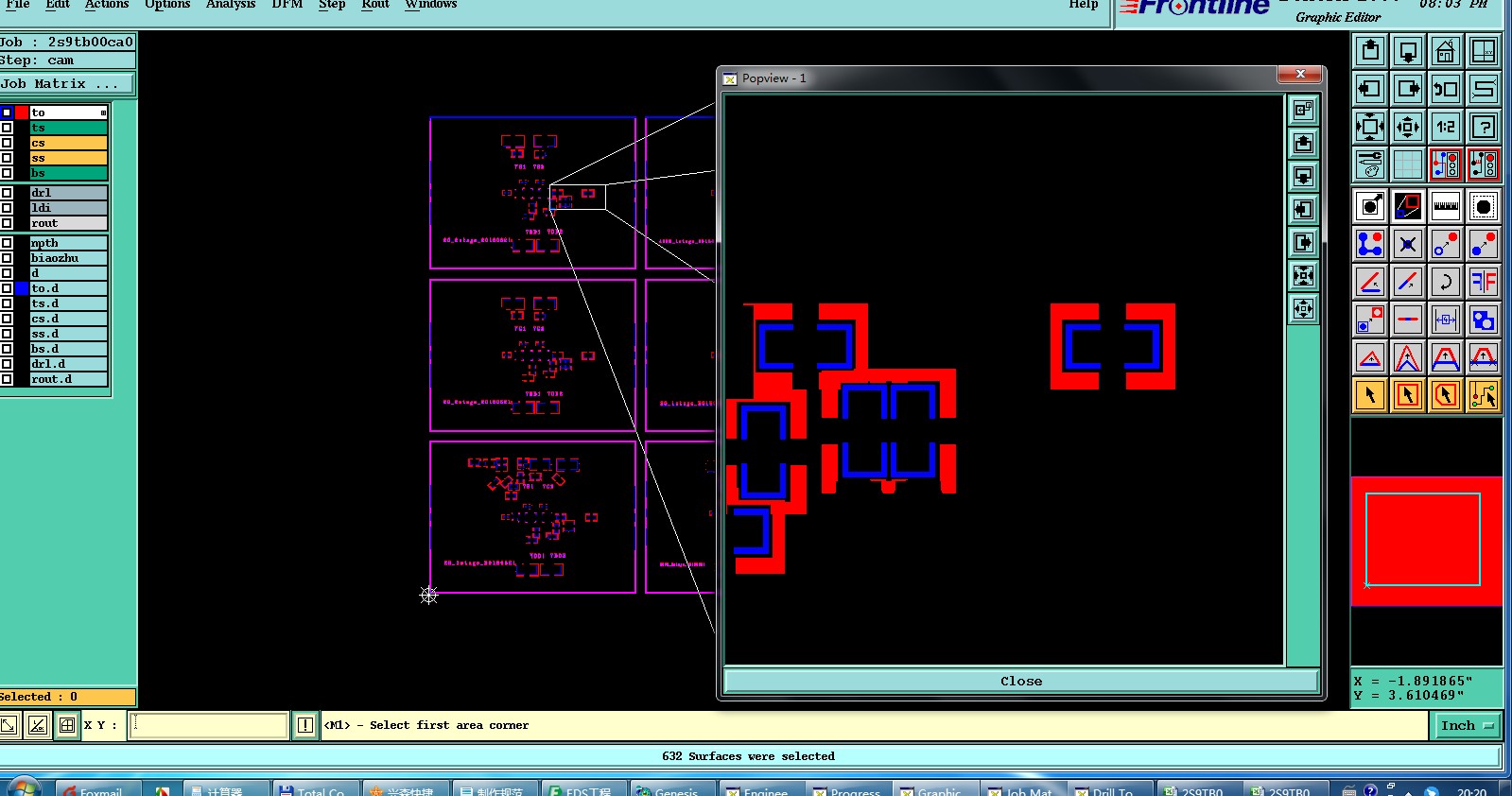Toggle the checkbox for layer drl
Screen dimensions: 1512x796
pyautogui.click(x=7, y=193)
